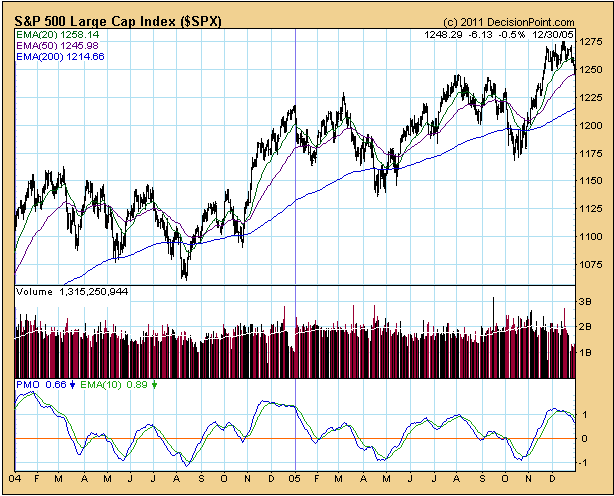Screen dimensions: 614x496
Task: Click the Volume 1,315,250,944 label
Action: click(x=74, y=290)
